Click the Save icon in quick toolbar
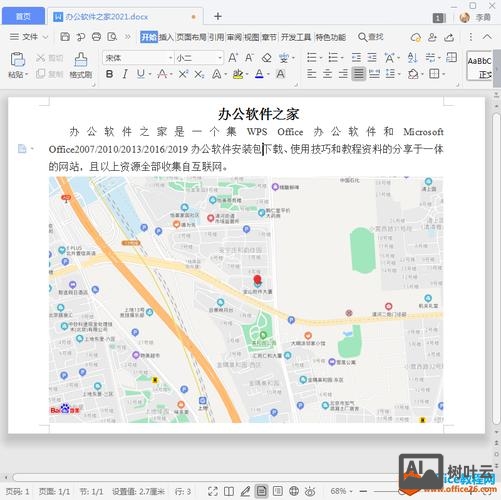This screenshot has width=501, height=500. tap(65, 36)
